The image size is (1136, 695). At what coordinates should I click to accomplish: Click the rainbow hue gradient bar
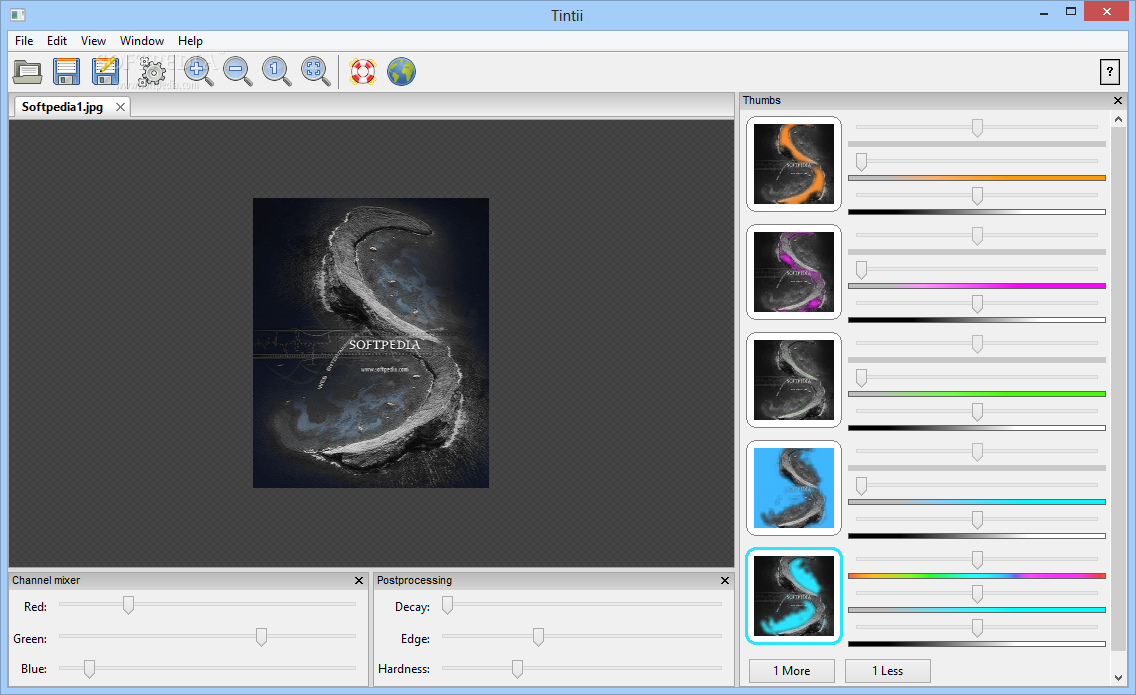coord(977,575)
